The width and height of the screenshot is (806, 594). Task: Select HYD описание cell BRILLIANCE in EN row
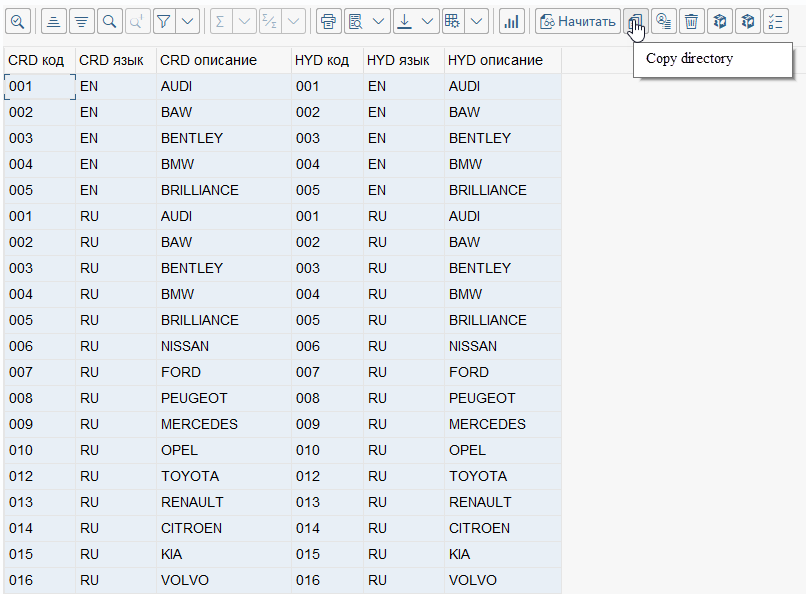[503, 190]
